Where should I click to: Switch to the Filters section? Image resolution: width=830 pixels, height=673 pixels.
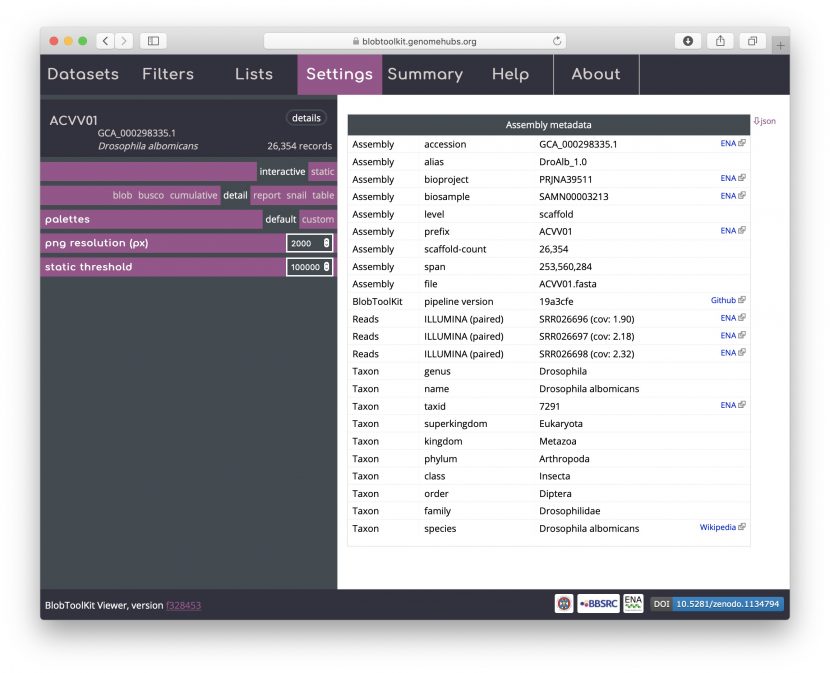[x=167, y=74]
